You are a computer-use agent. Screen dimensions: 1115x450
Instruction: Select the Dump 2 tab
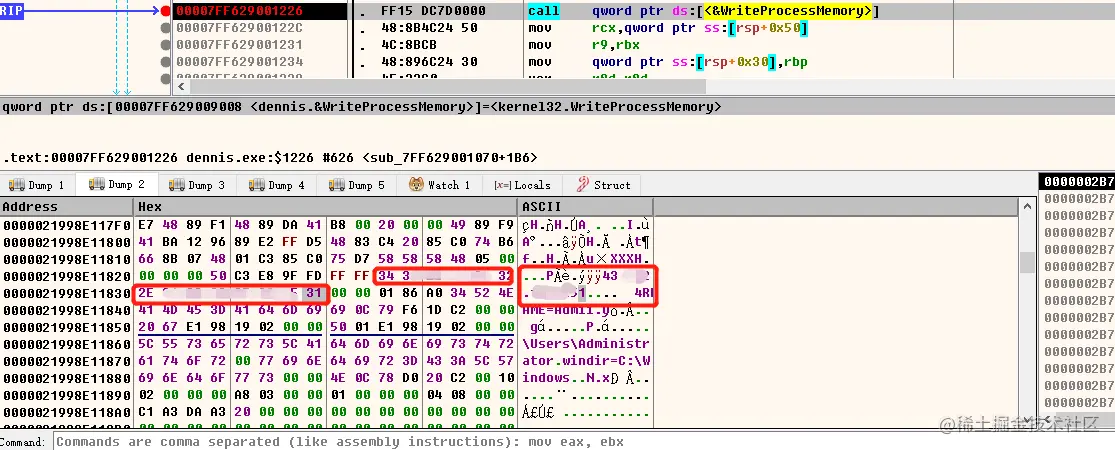(x=117, y=184)
